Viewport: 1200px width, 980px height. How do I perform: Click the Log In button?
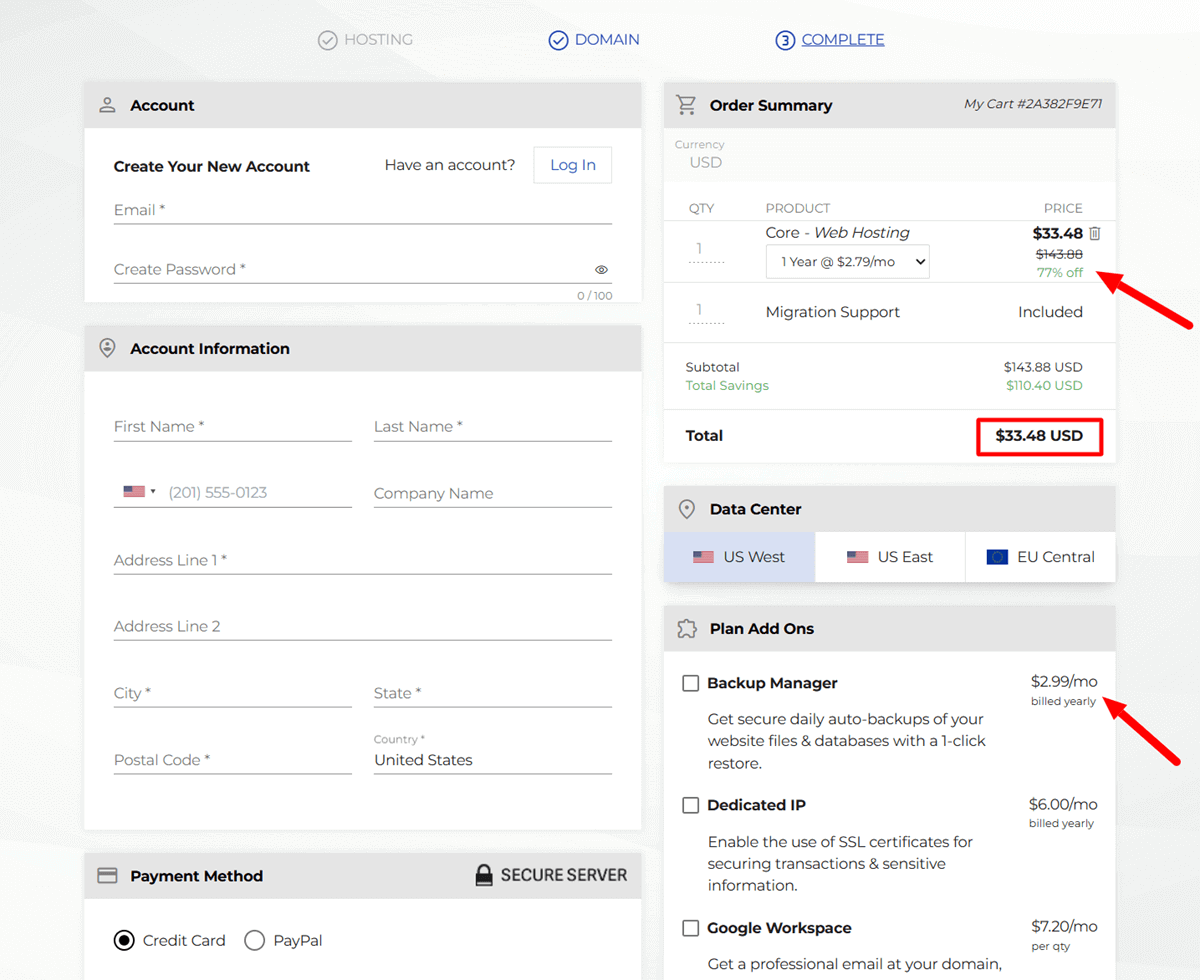click(x=572, y=164)
